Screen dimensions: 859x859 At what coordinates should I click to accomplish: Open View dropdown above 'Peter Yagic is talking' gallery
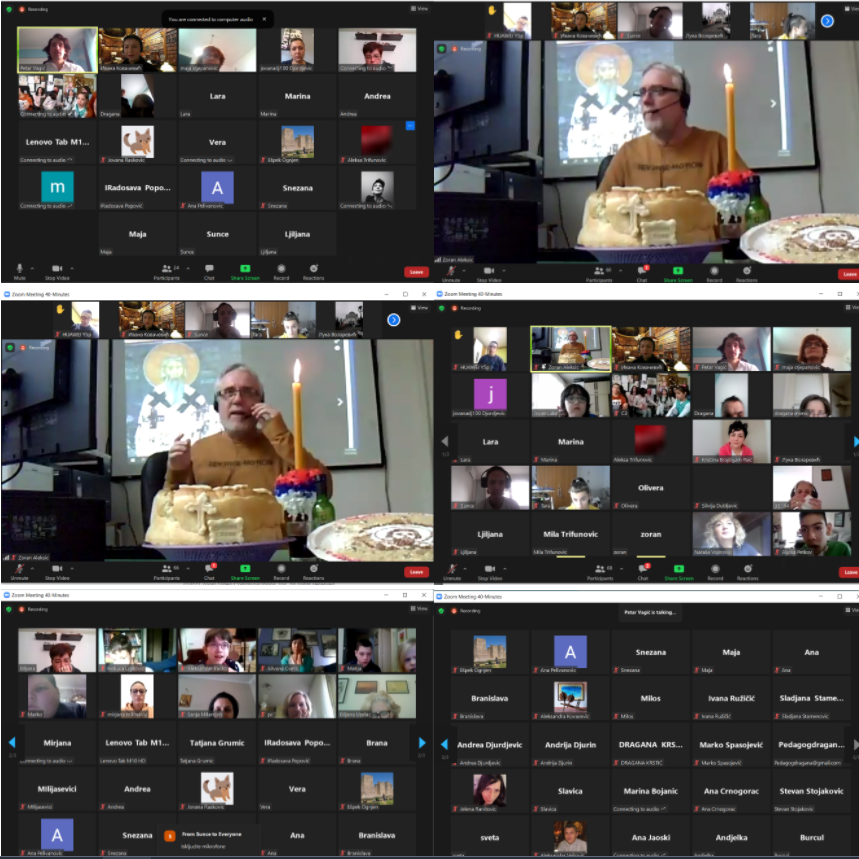(x=850, y=608)
